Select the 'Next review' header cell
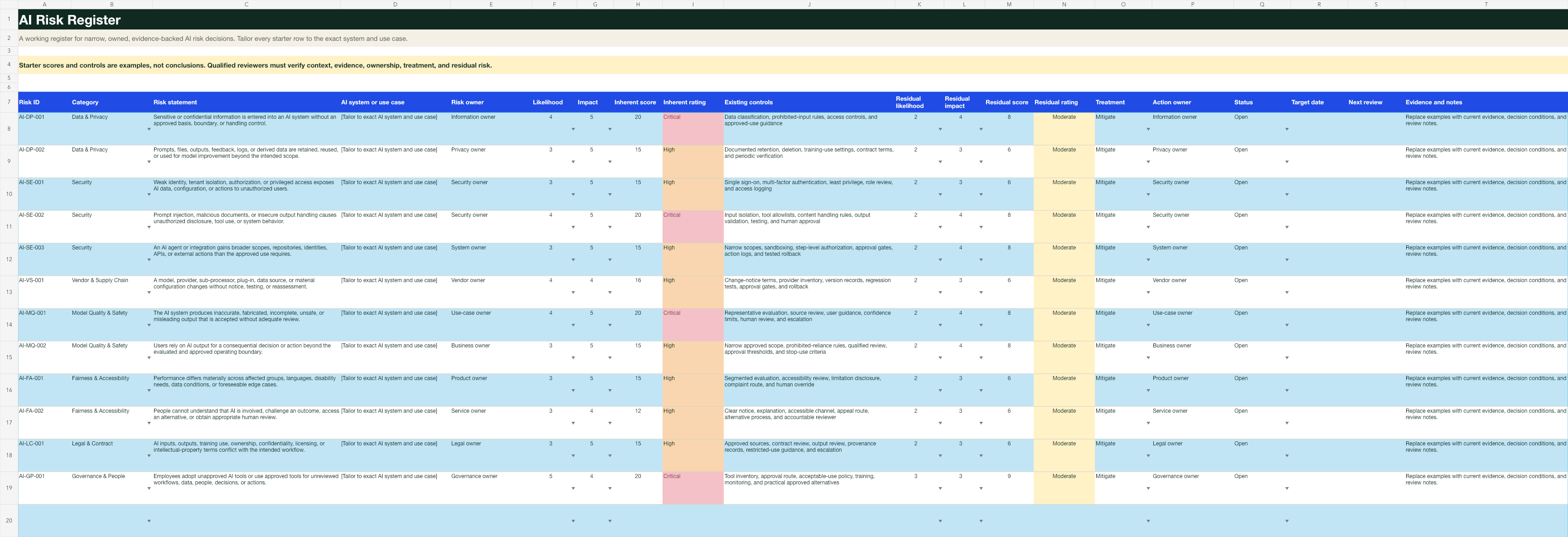Screen dimensions: 1568x537 coord(1376,103)
